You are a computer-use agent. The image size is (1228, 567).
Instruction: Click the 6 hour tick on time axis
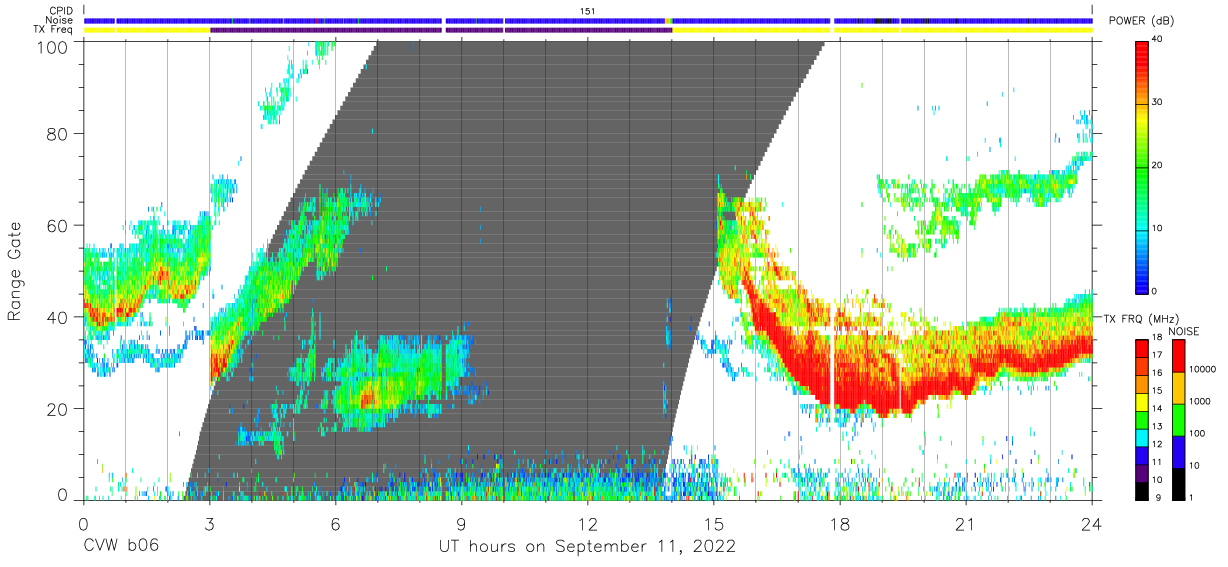[335, 524]
